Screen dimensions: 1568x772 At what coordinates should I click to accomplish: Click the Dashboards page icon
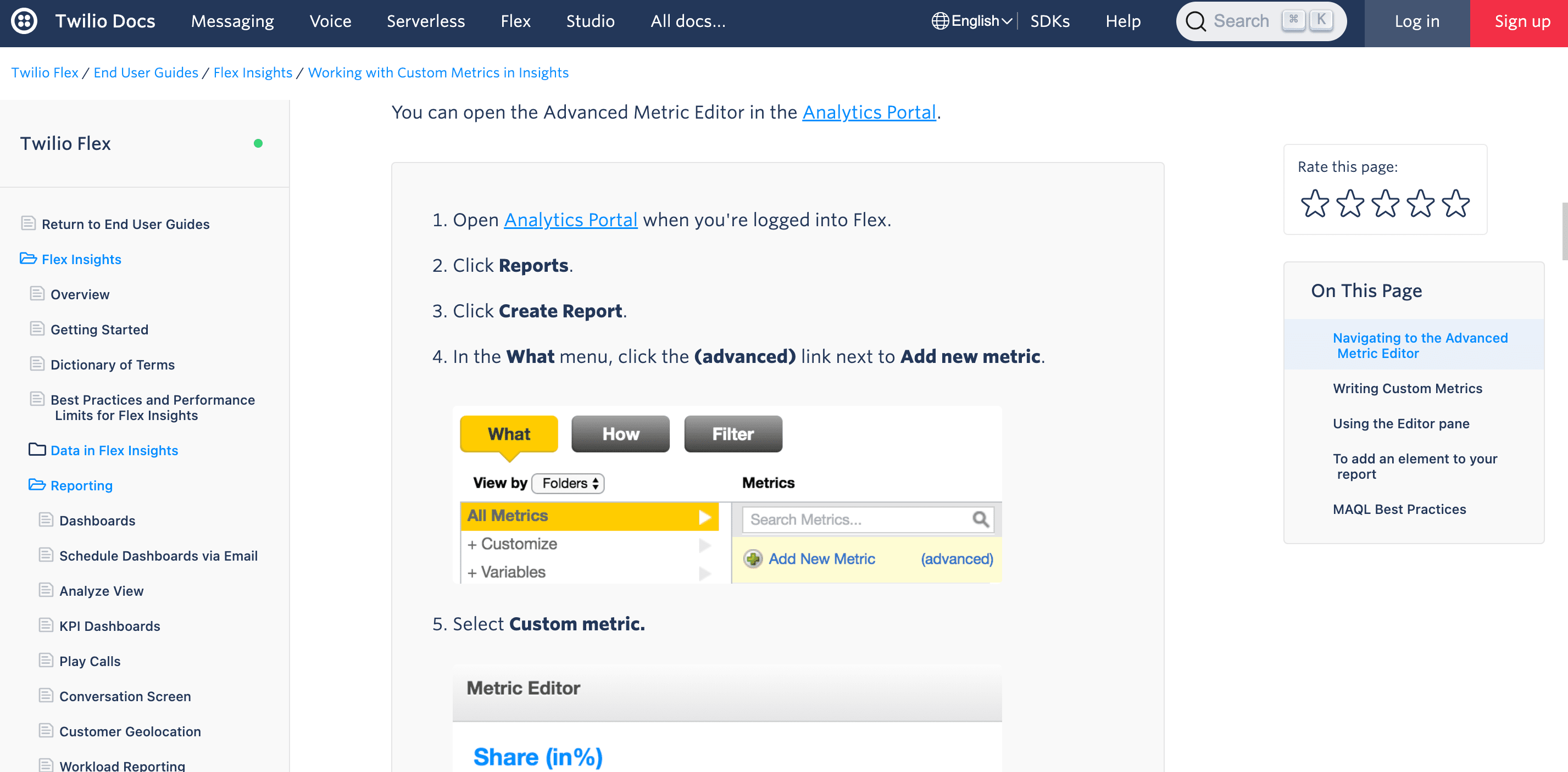(46, 520)
